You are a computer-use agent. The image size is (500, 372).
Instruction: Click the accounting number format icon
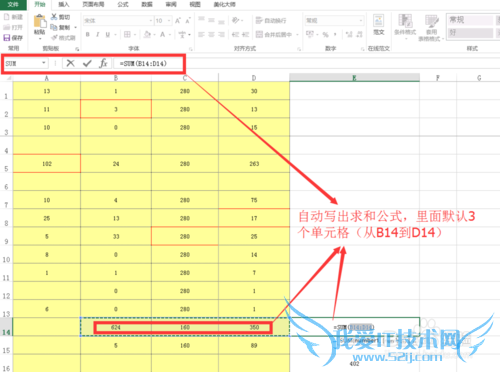pyautogui.click(x=310, y=34)
